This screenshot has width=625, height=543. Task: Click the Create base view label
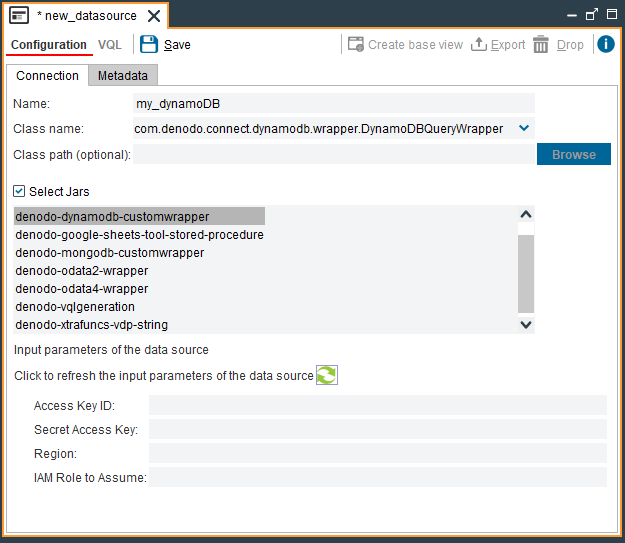(415, 45)
